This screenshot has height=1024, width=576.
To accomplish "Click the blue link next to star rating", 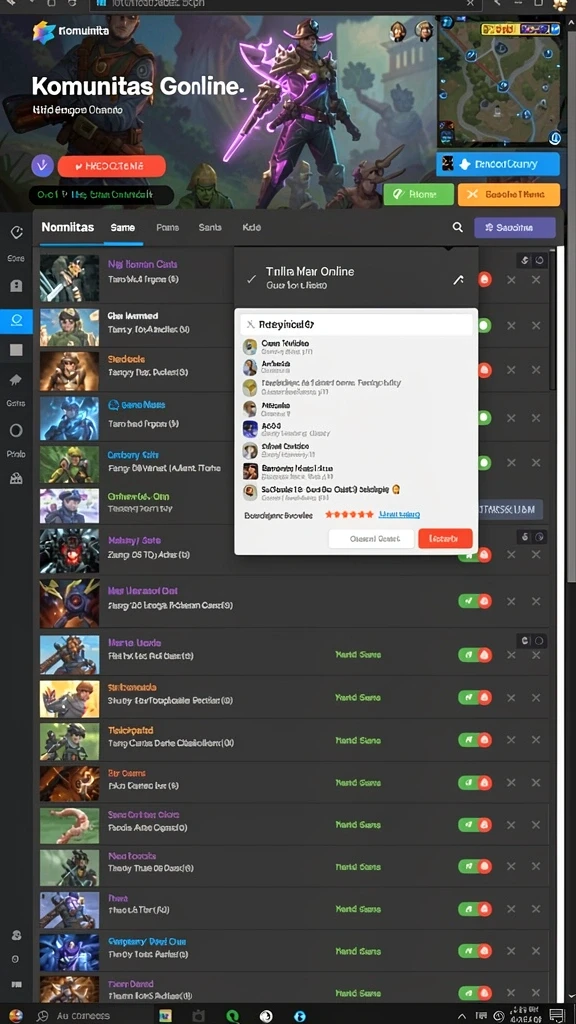I will coord(400,515).
